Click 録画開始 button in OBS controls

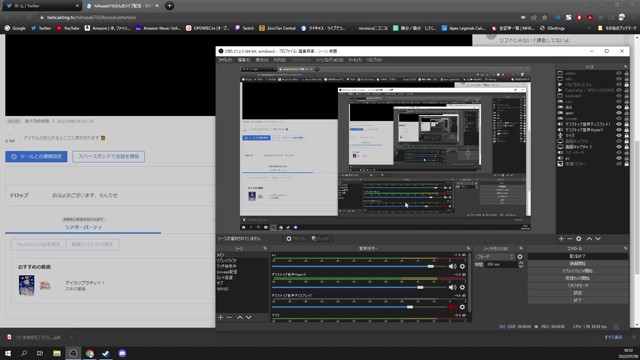pos(578,264)
